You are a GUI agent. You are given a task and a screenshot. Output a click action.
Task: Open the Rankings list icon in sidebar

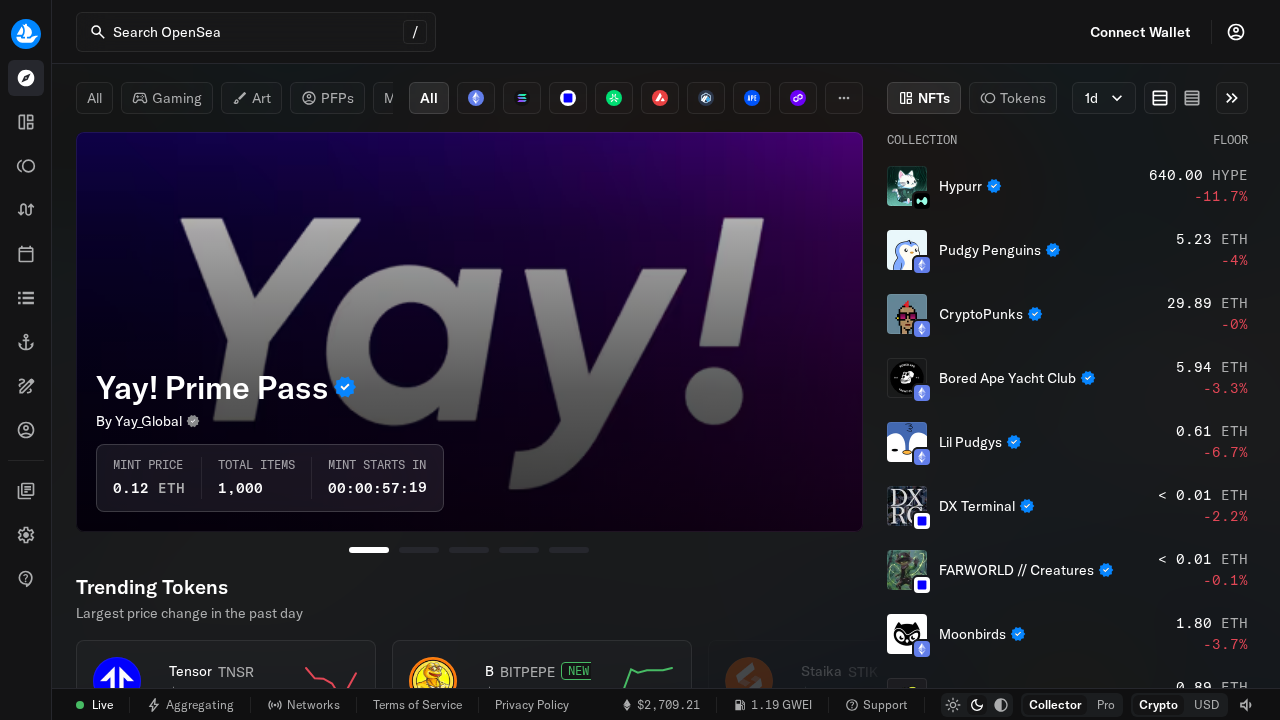pos(26,298)
